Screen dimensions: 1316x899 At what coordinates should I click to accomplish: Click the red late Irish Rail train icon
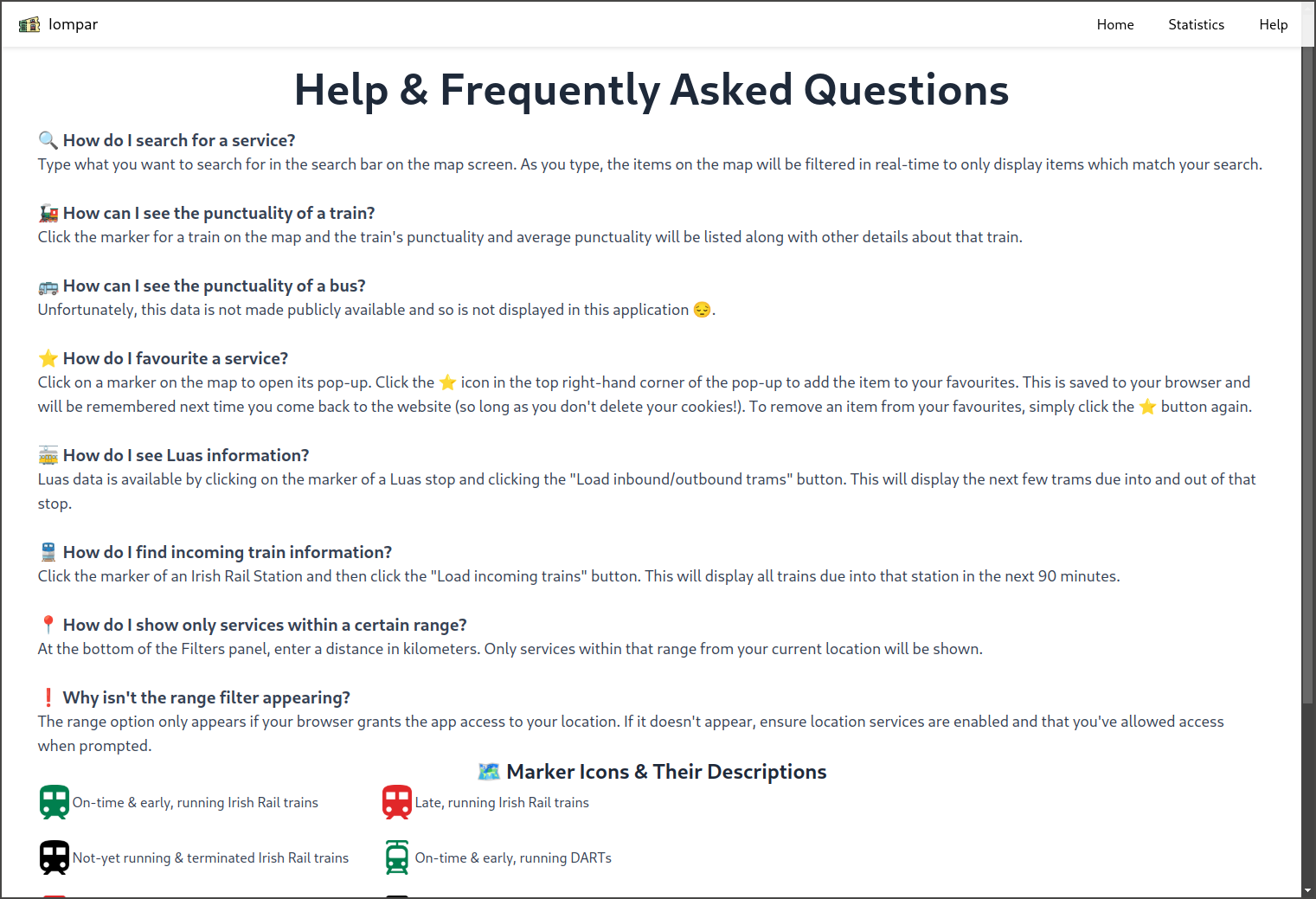[x=397, y=802]
